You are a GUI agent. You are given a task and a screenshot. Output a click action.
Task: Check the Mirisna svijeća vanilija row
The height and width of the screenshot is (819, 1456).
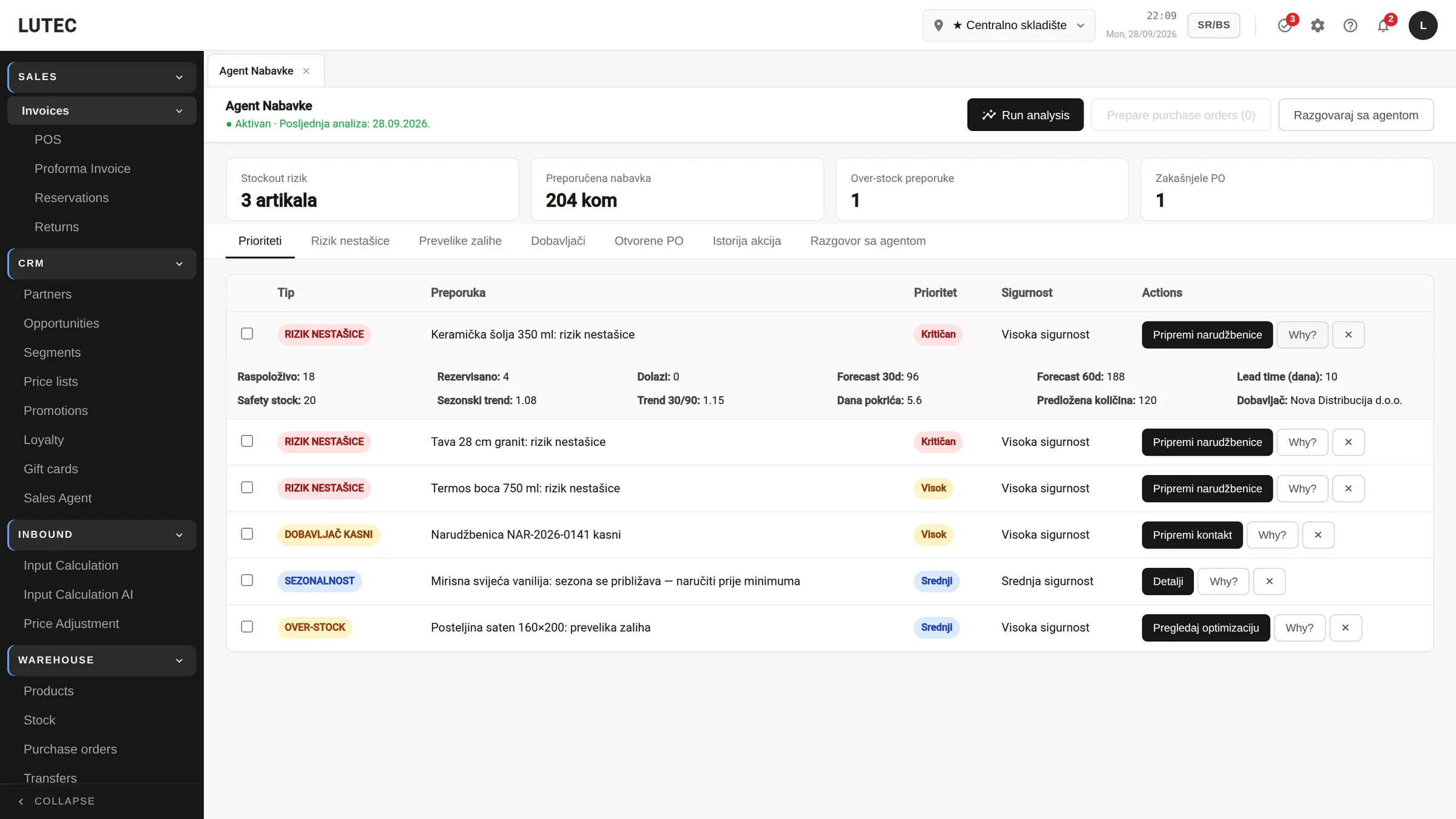247,581
